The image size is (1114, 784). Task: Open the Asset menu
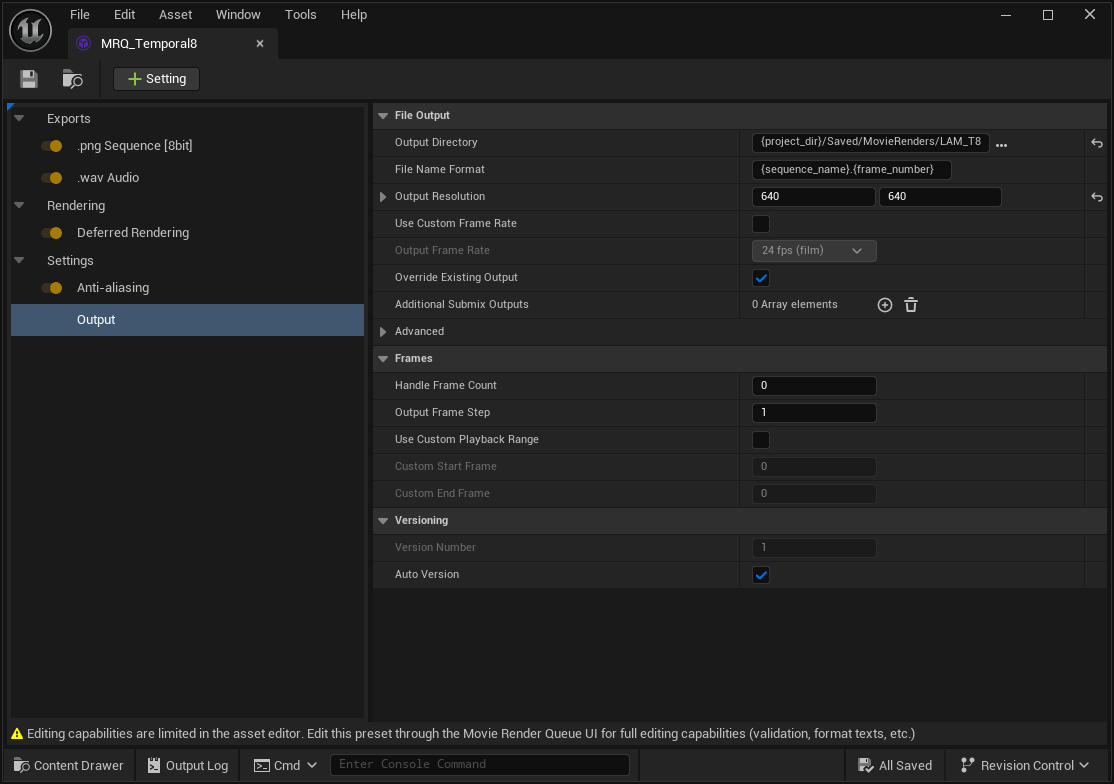coord(175,14)
